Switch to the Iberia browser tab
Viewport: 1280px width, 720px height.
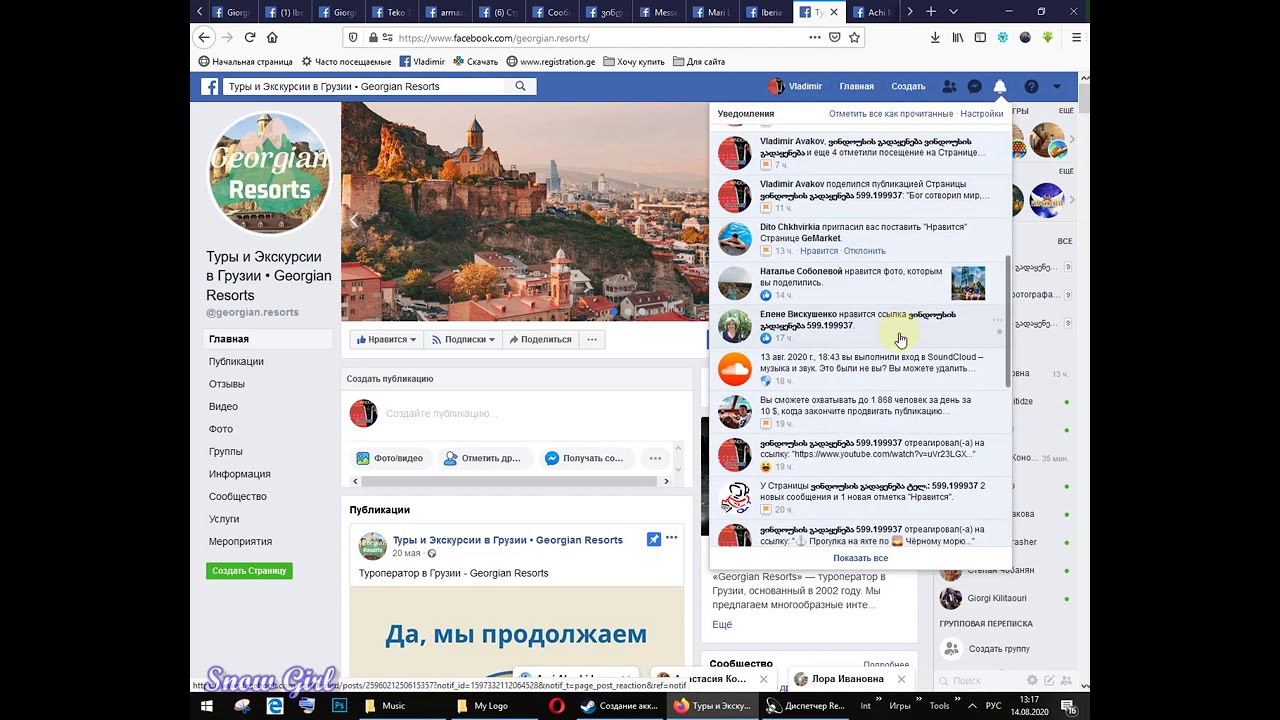(767, 12)
